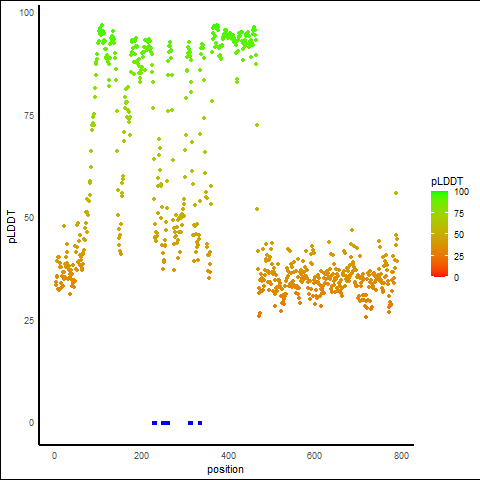Click the pLDDT legend title

pyautogui.click(x=447, y=182)
